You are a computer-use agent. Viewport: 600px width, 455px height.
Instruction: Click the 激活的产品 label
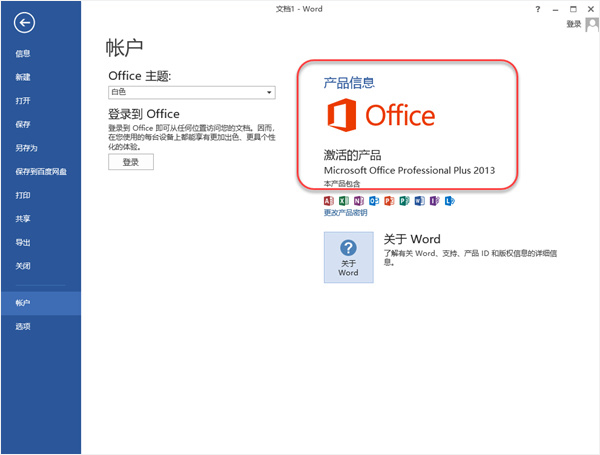[352, 155]
